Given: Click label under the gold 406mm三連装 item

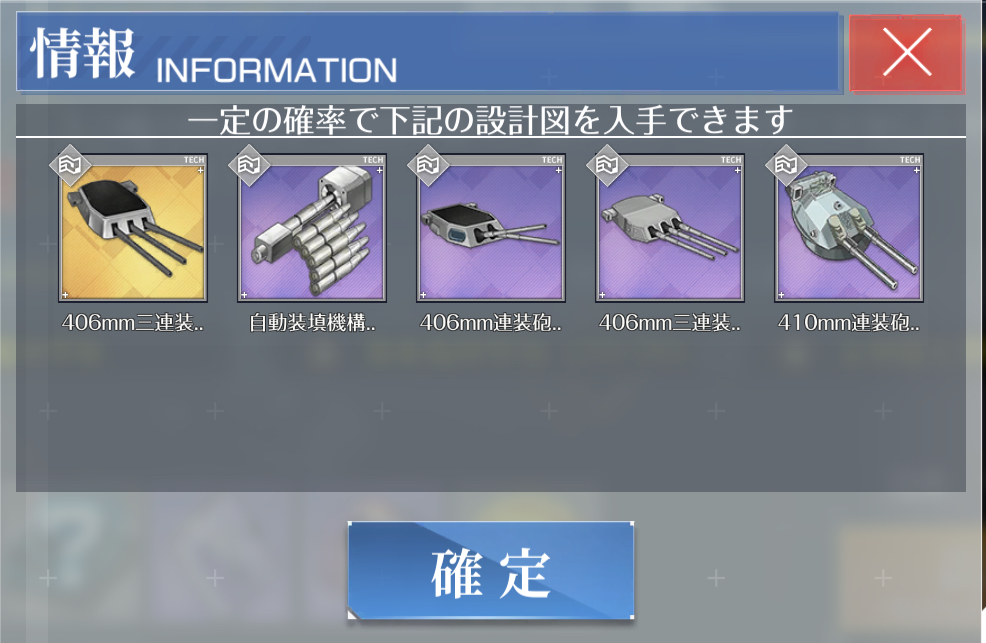Looking at the screenshot, I should click(x=133, y=323).
